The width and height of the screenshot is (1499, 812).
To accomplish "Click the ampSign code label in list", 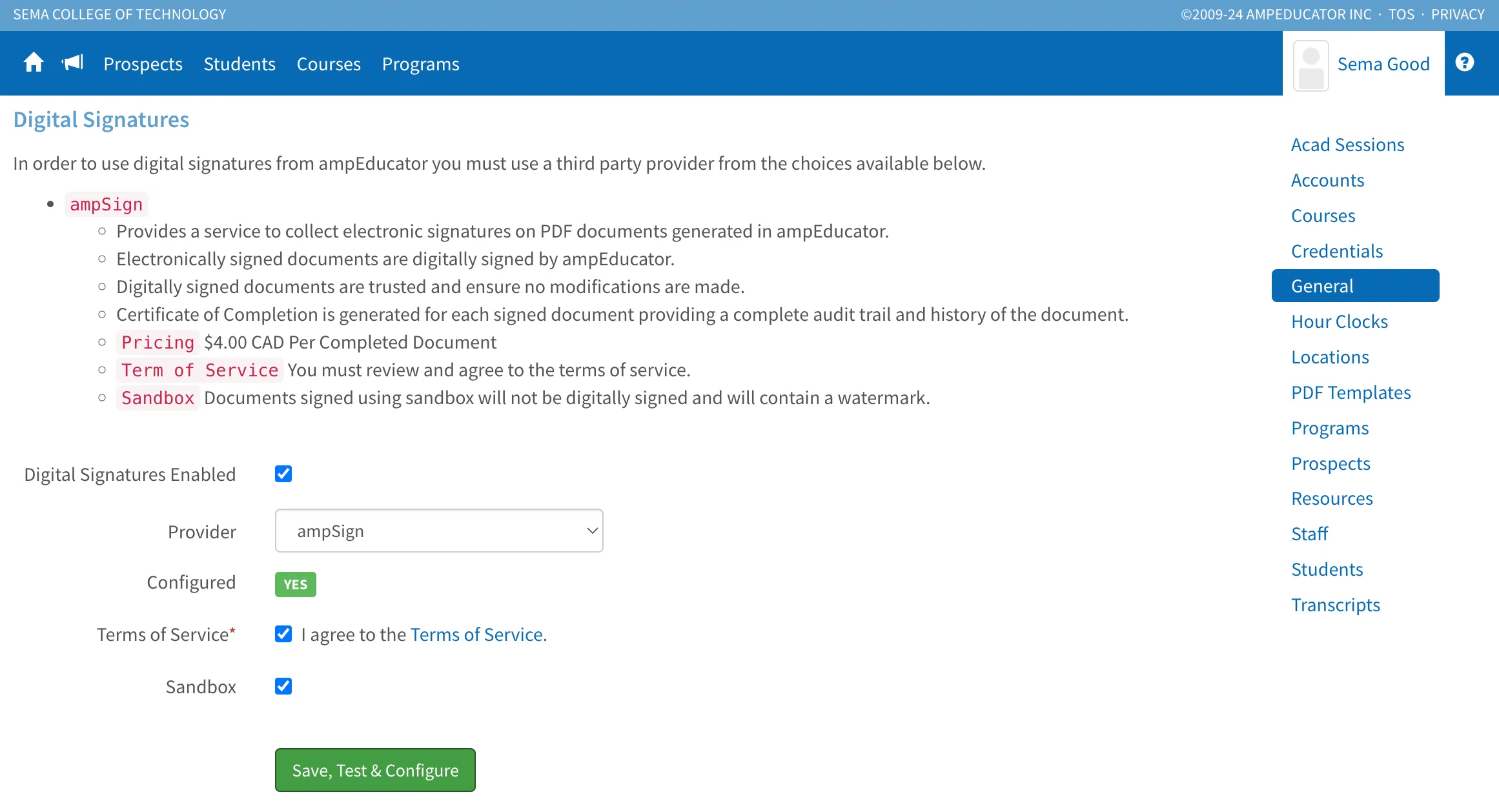I will 106,204.
